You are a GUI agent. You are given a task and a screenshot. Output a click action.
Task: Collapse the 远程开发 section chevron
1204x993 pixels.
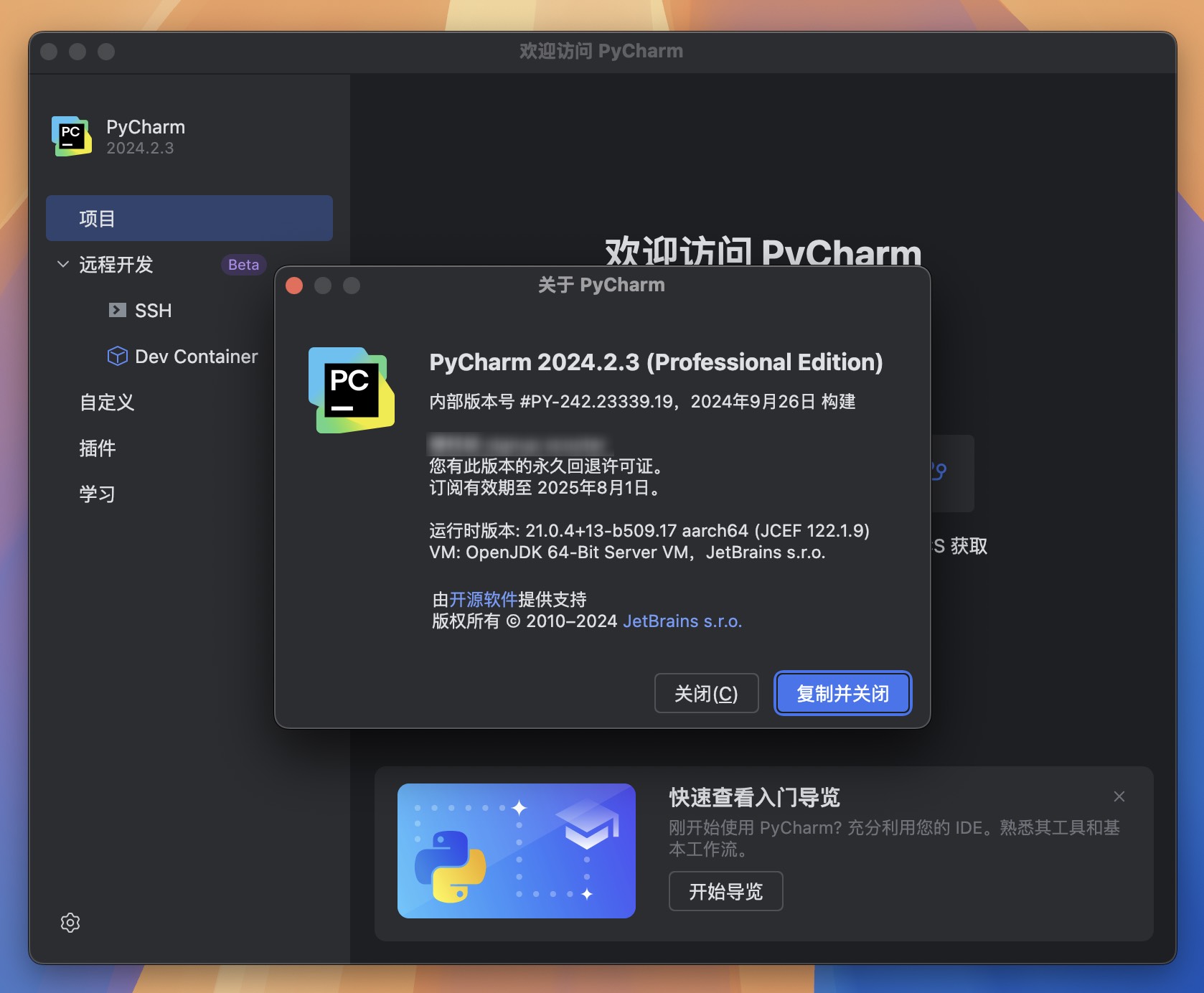click(63, 264)
